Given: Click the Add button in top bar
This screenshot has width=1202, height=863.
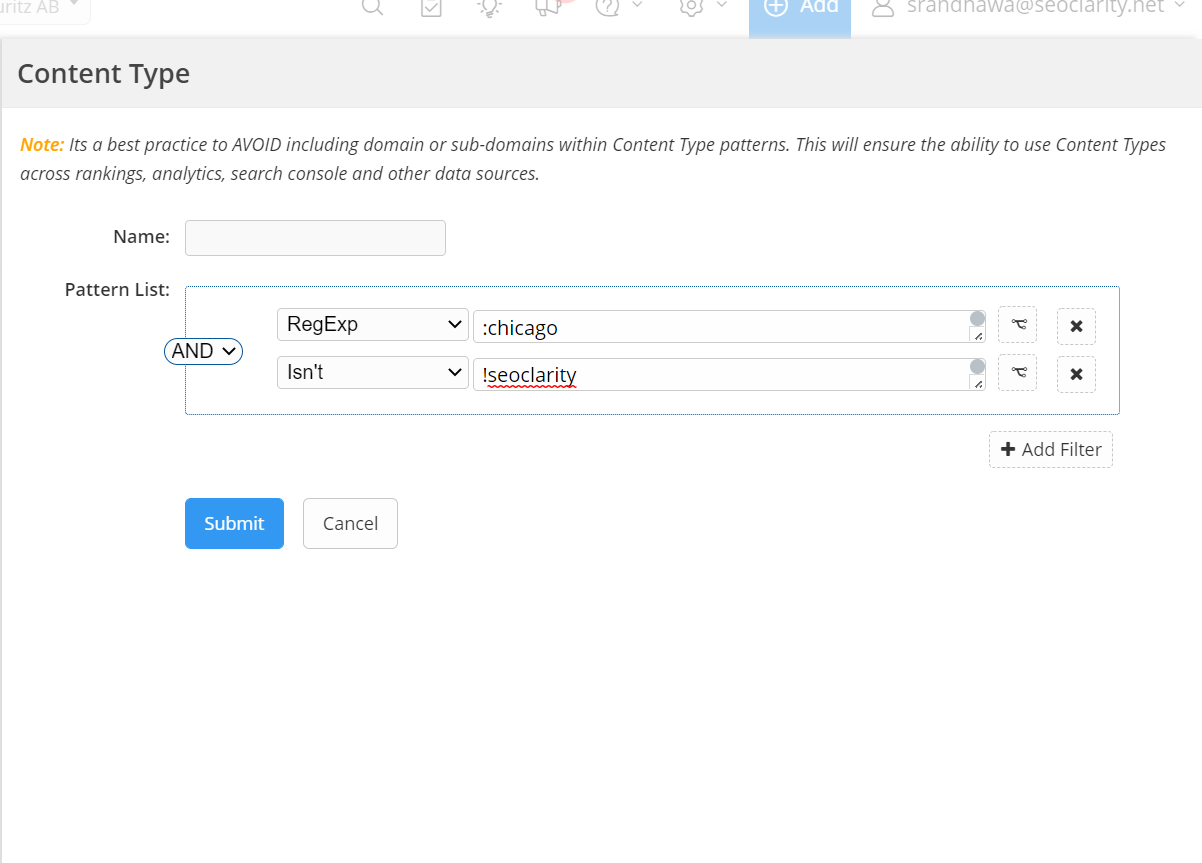Looking at the screenshot, I should (x=800, y=10).
